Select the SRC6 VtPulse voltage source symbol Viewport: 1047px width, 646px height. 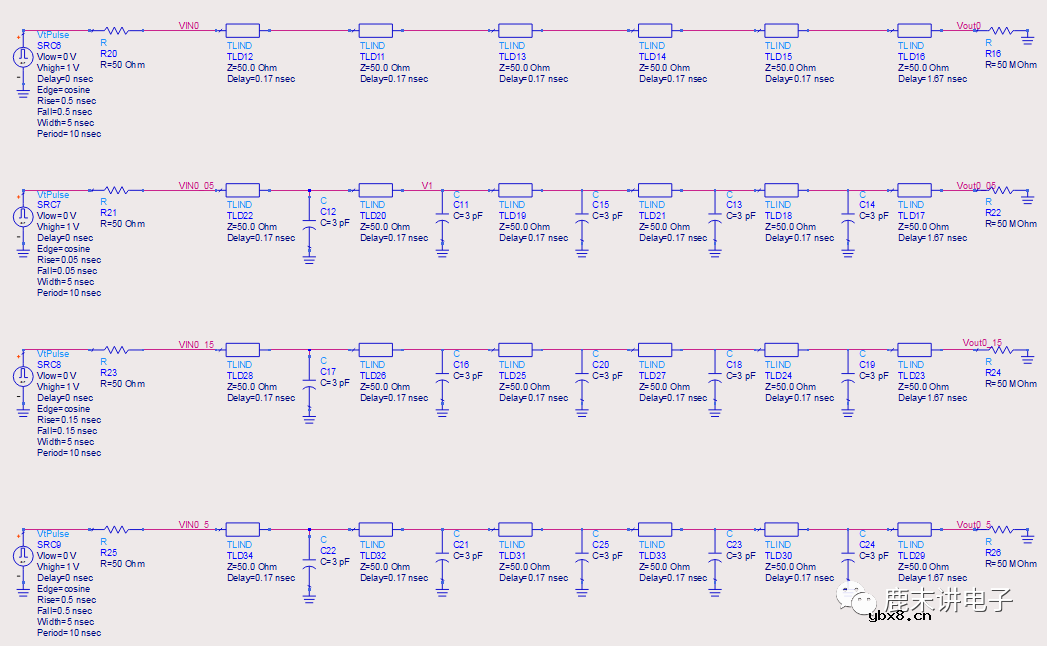click(23, 57)
